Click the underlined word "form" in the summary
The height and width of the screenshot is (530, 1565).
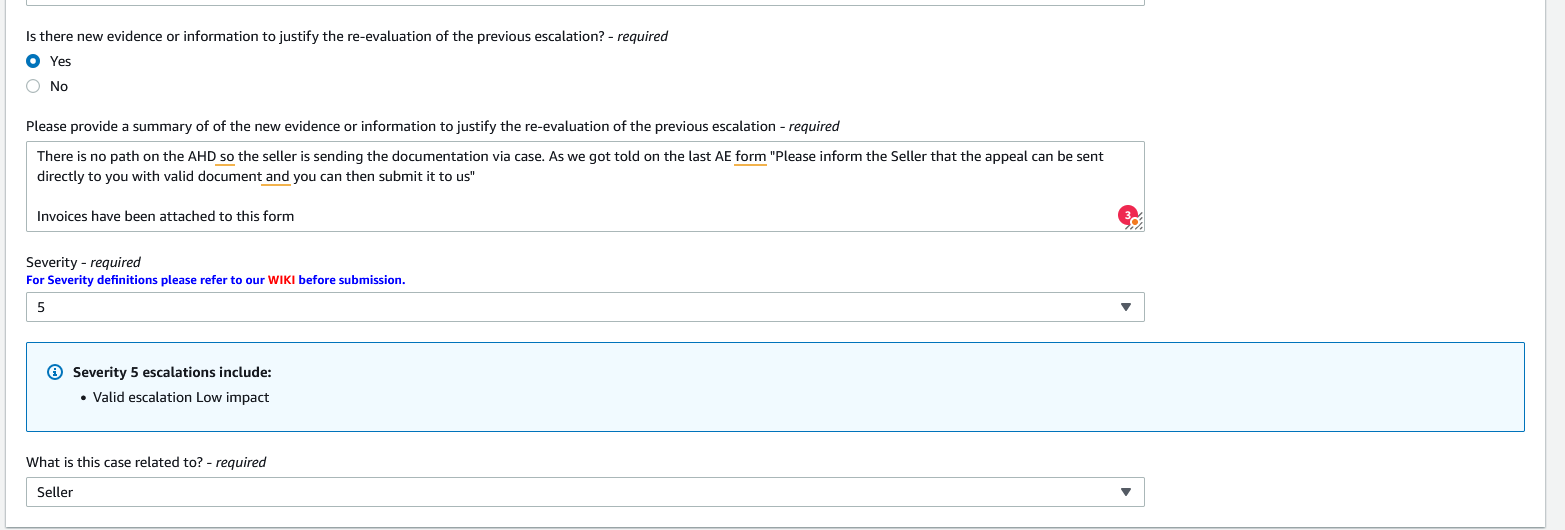(750, 157)
